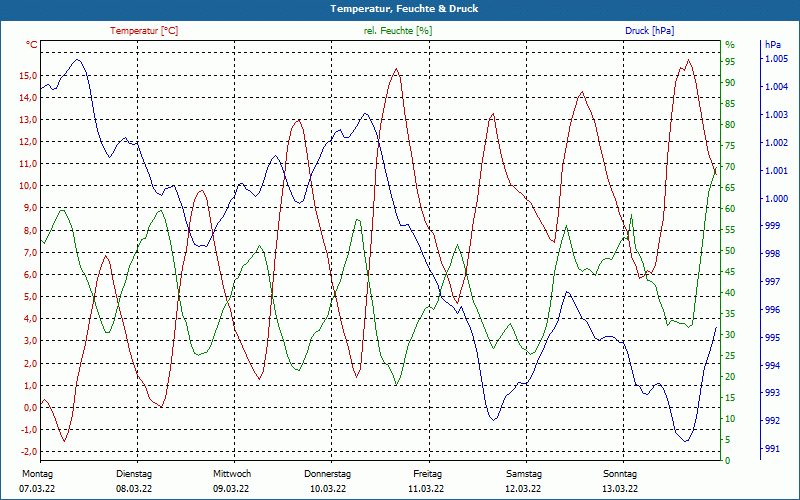
Task: Click the date '13.03.22' on the time axis
Action: pyautogui.click(x=620, y=489)
